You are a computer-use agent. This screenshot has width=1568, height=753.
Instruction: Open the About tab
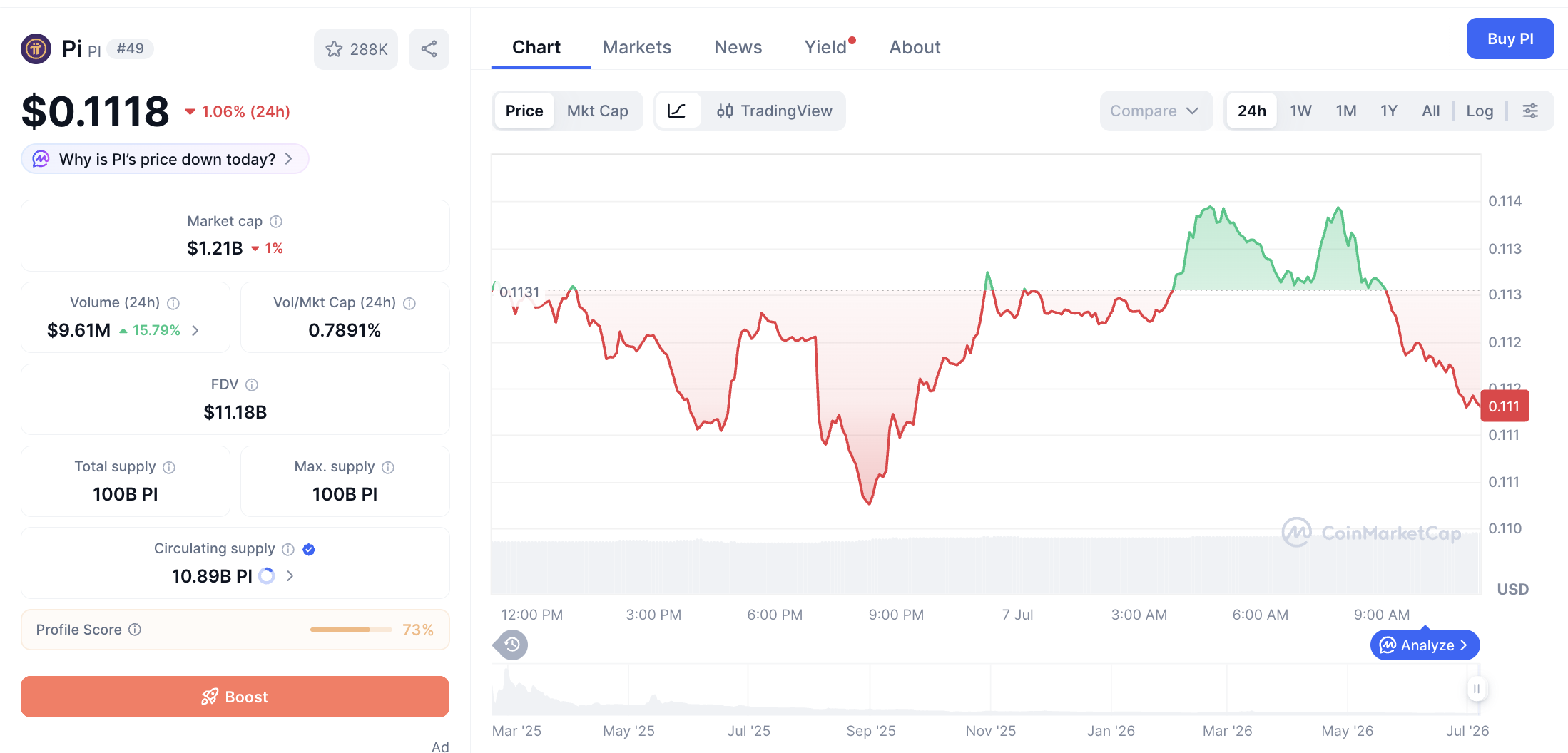click(915, 47)
